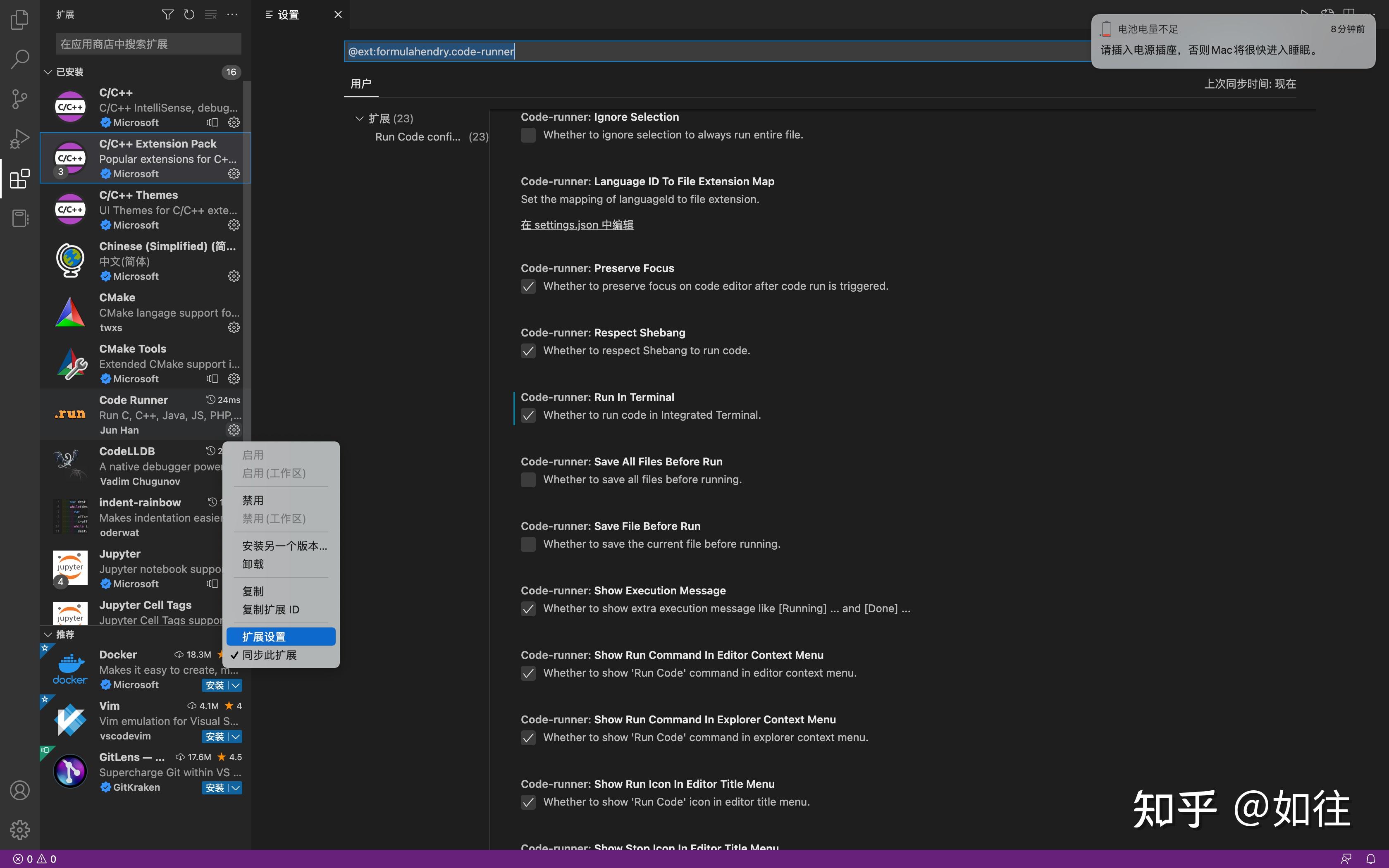
Task: Open the Run and Debug view
Action: tap(19, 138)
